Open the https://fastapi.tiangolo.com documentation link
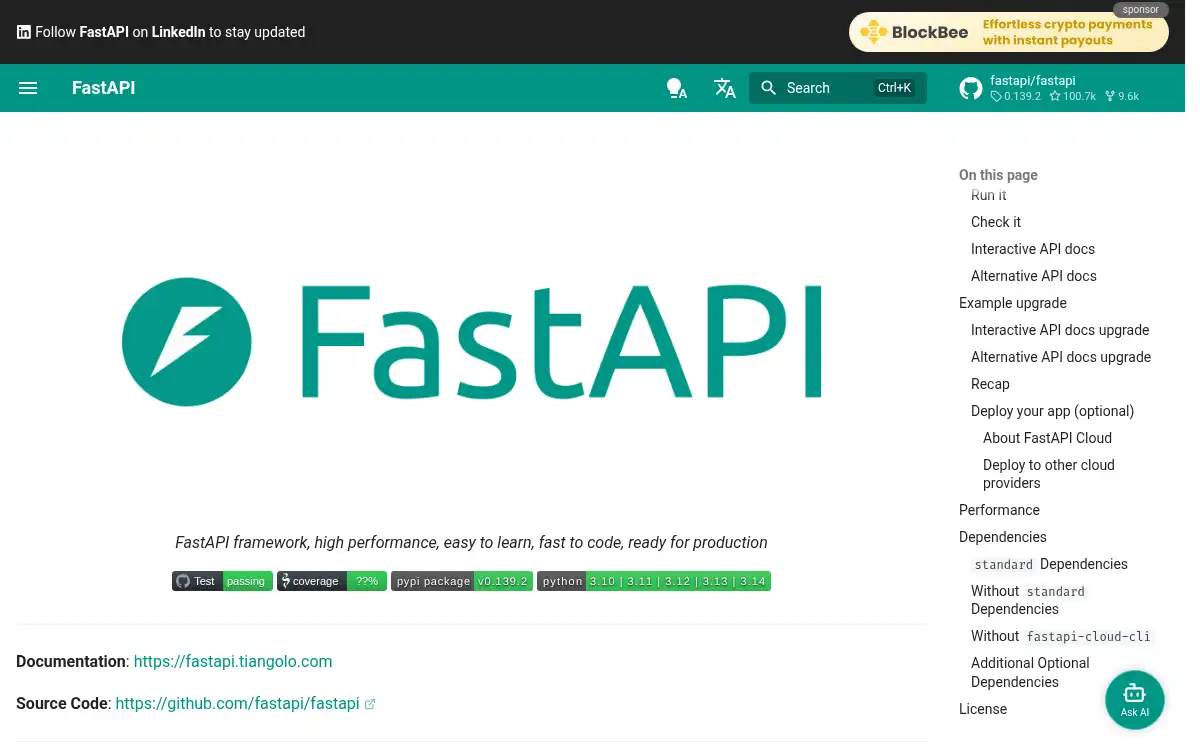 [x=233, y=661]
